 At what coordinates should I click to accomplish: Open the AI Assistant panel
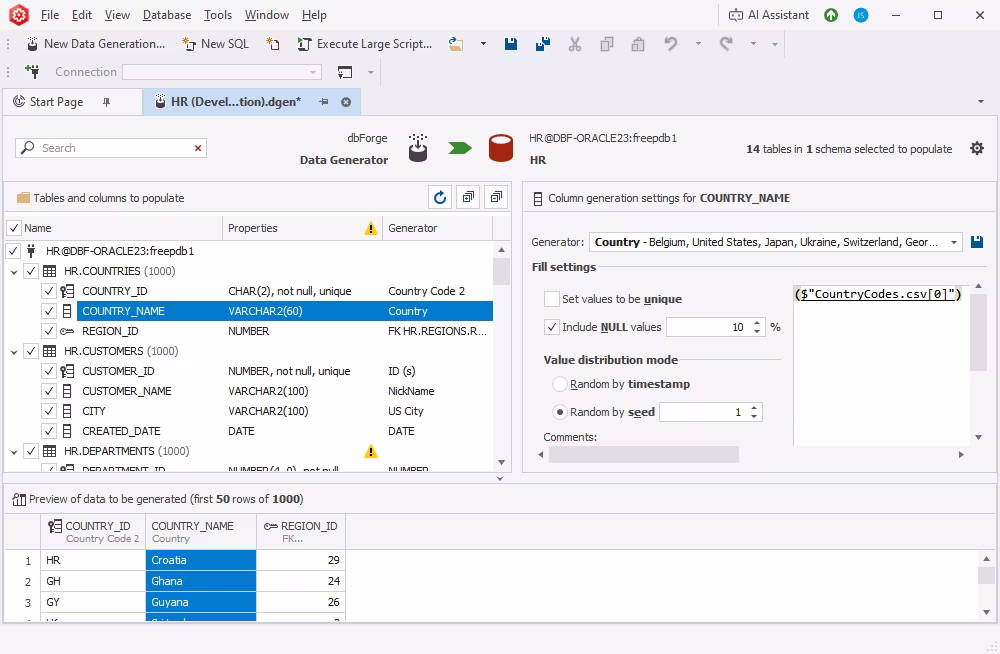pos(769,15)
